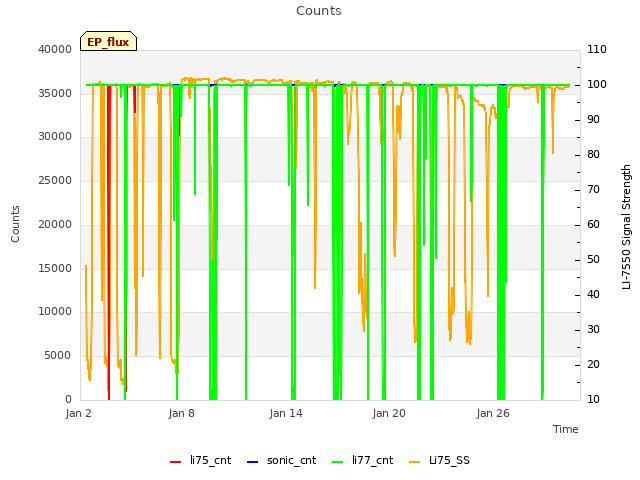Viewport: 640px width, 480px height.
Task: Click the 110 right axis label
Action: (597, 49)
